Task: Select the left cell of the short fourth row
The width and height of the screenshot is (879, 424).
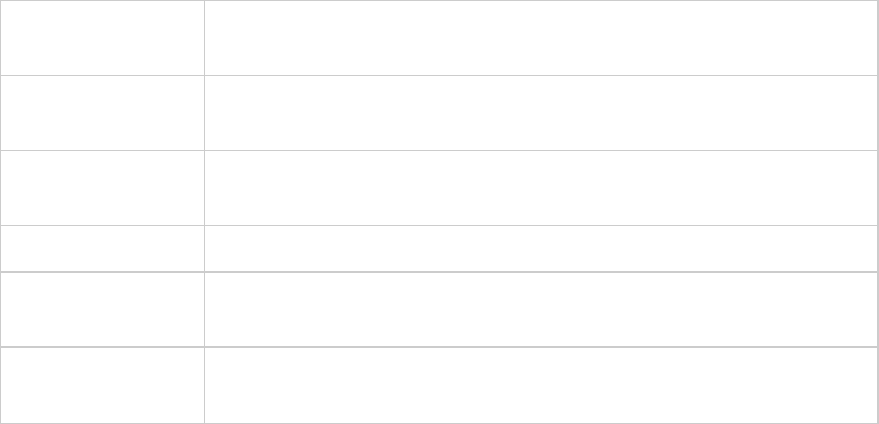Action: tap(102, 248)
